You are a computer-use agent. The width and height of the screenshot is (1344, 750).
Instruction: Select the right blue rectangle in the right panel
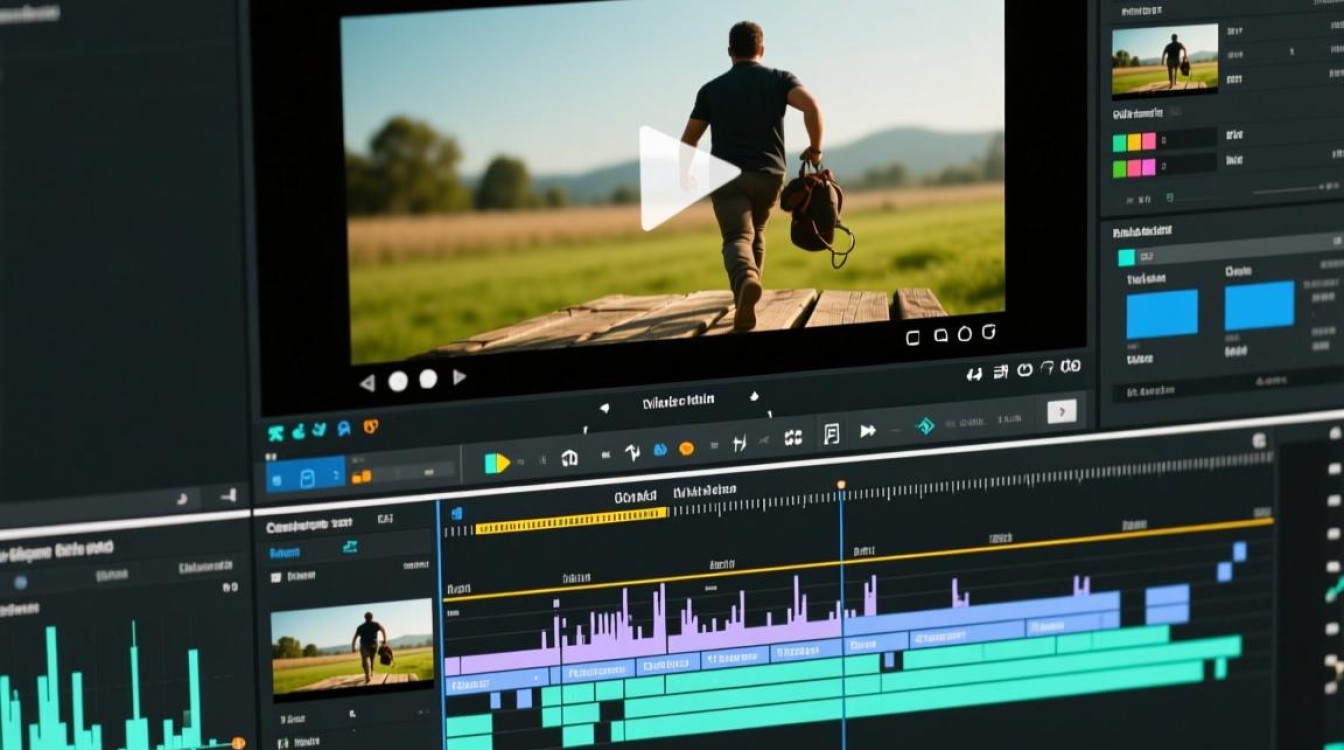click(1259, 305)
